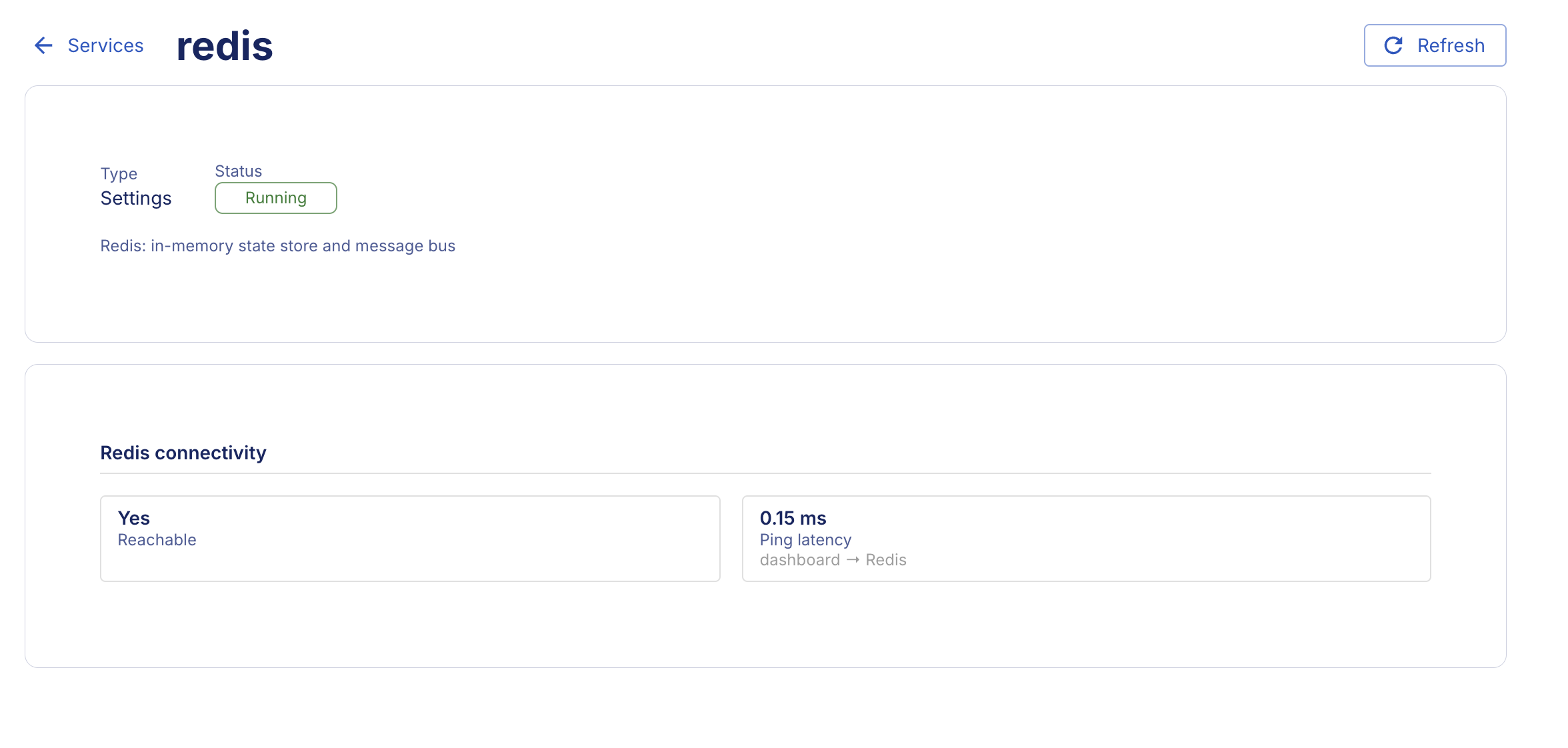Click the Yes reachable value

pos(134,518)
